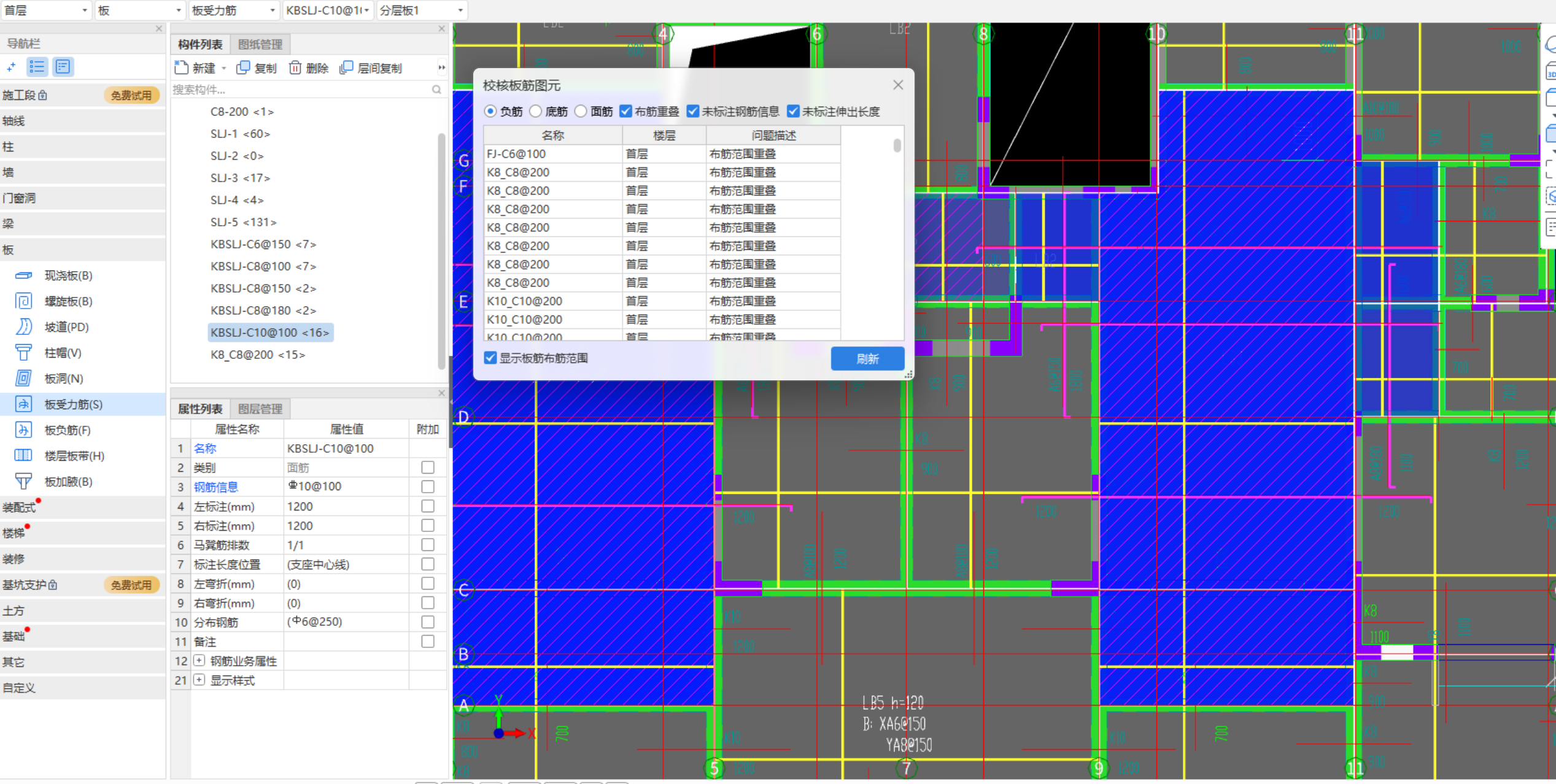This screenshot has width=1556, height=784.
Task: Check the 附加 box for 类别 row
Action: point(428,467)
